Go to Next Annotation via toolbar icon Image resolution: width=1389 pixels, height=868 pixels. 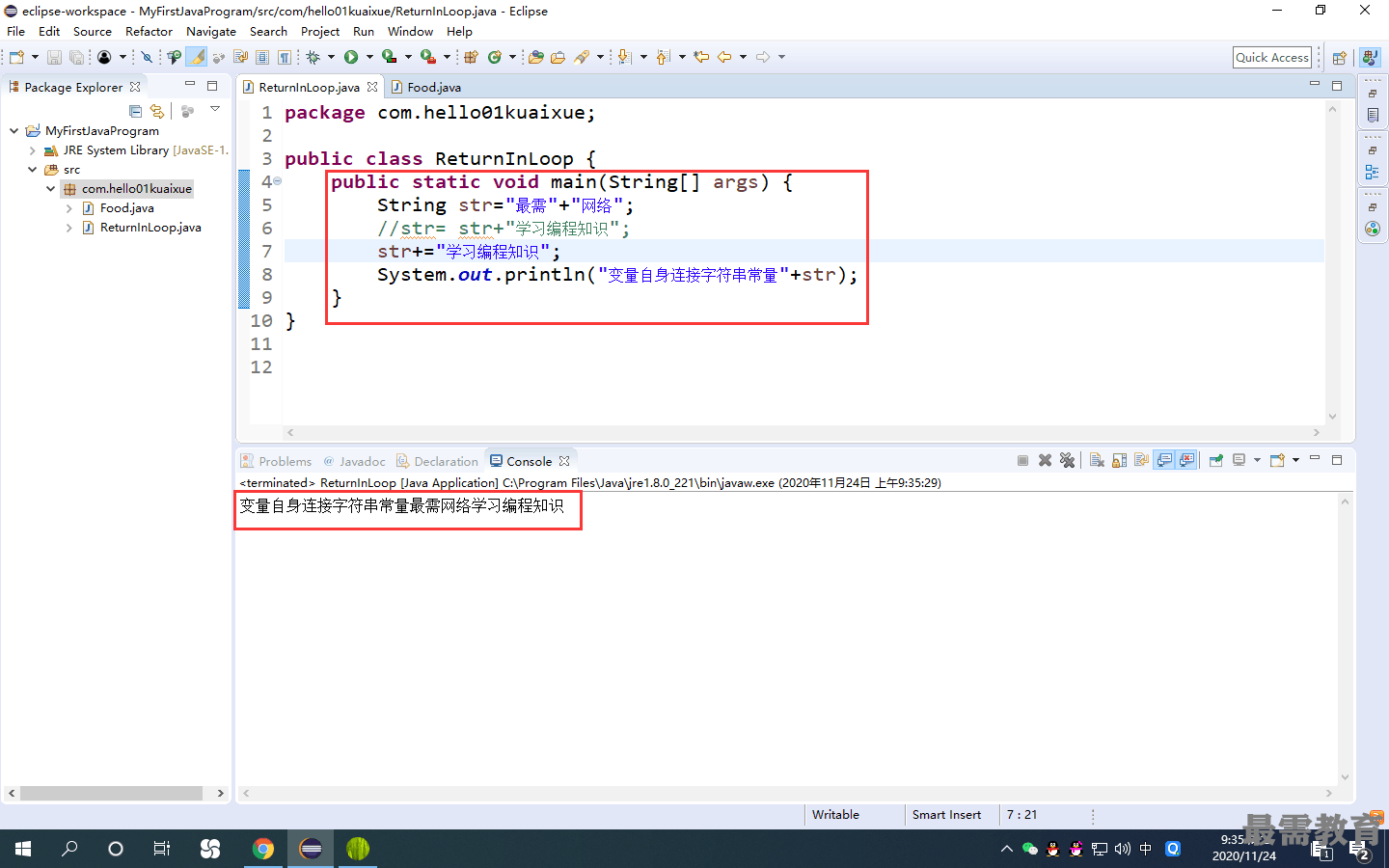coord(624,57)
